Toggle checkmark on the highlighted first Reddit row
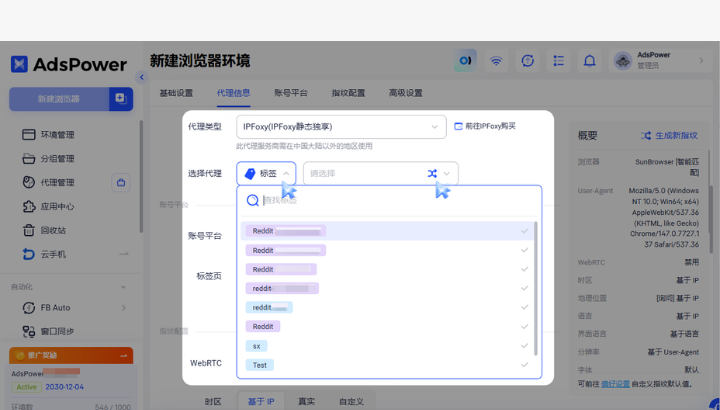Screen dimensions: 720x410 click(524, 231)
